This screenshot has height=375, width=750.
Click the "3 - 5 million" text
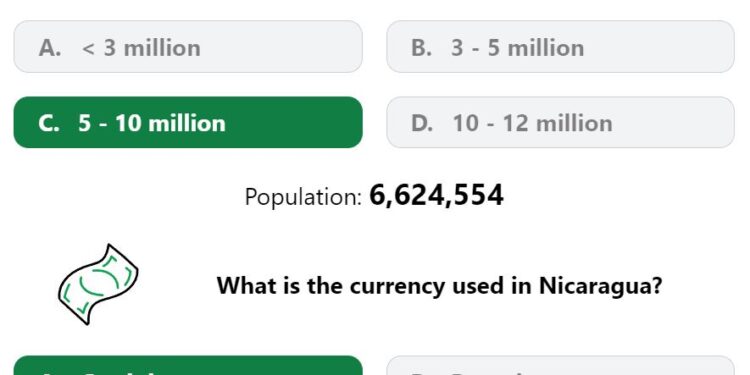518,48
